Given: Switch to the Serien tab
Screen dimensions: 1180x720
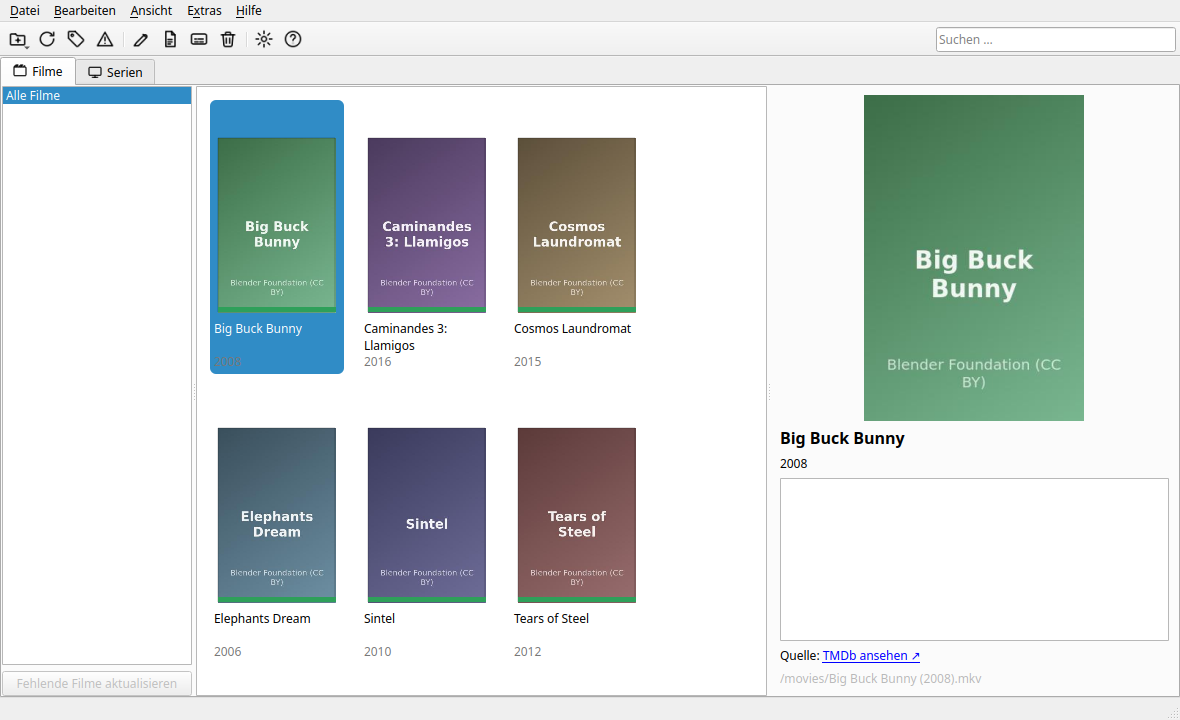Looking at the screenshot, I should point(115,72).
